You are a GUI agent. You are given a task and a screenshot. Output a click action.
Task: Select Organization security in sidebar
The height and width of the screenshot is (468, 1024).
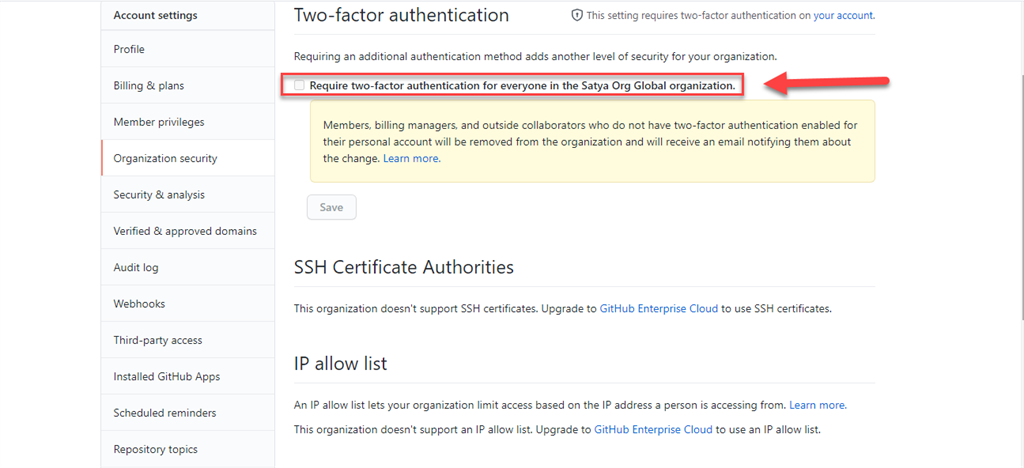187,158
